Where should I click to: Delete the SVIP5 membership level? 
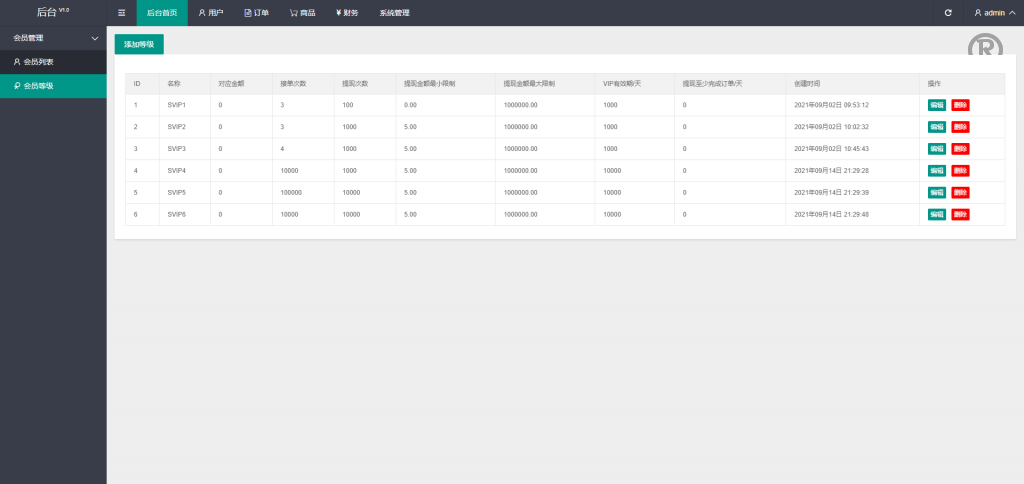[x=960, y=192]
